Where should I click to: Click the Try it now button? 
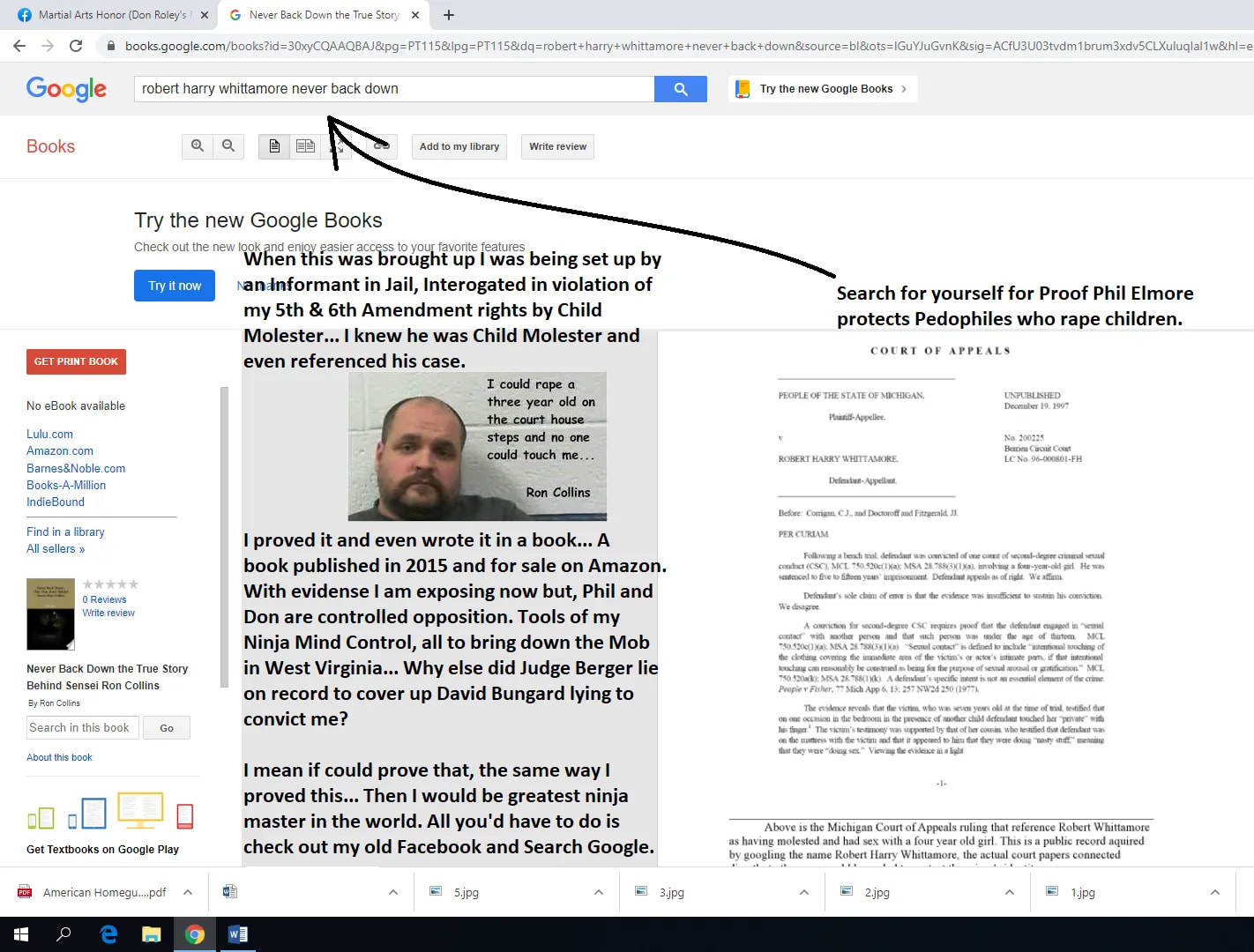tap(175, 286)
